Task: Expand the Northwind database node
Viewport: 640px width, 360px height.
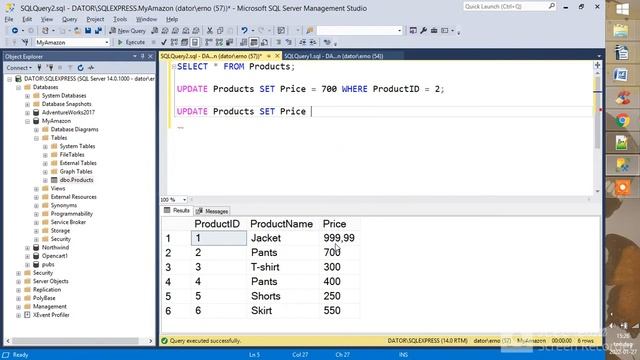Action: coord(27,248)
